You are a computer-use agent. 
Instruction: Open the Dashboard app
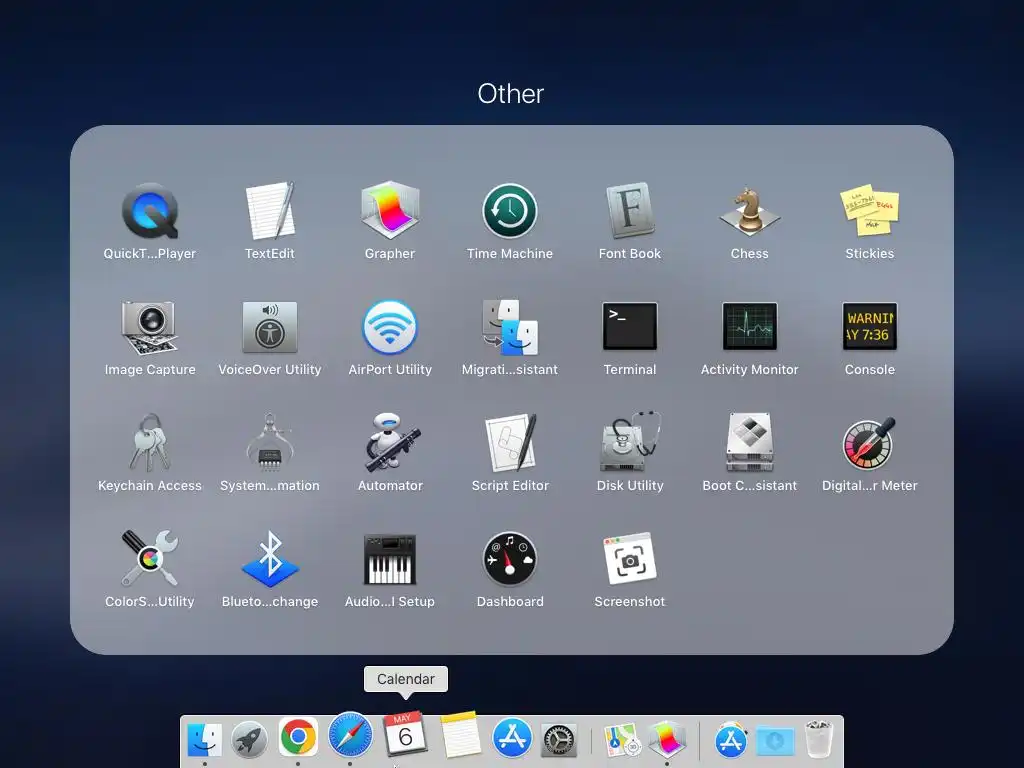(510, 558)
